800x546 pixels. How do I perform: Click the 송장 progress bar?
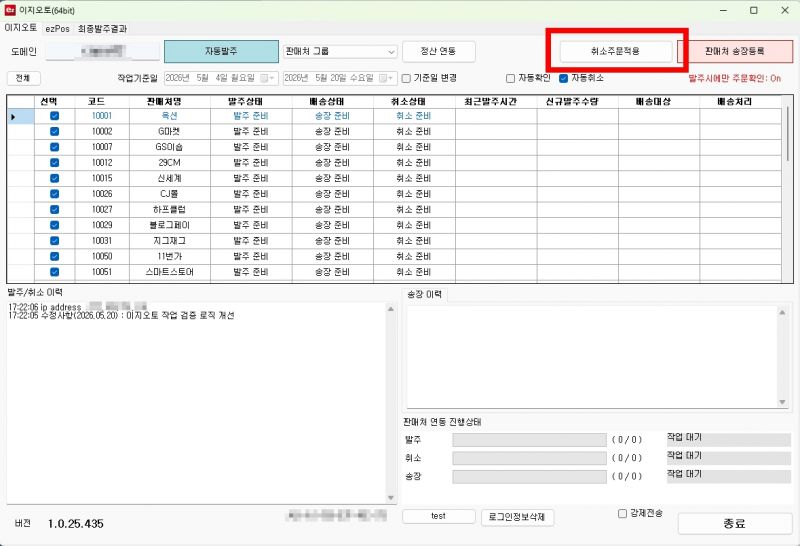(529, 477)
